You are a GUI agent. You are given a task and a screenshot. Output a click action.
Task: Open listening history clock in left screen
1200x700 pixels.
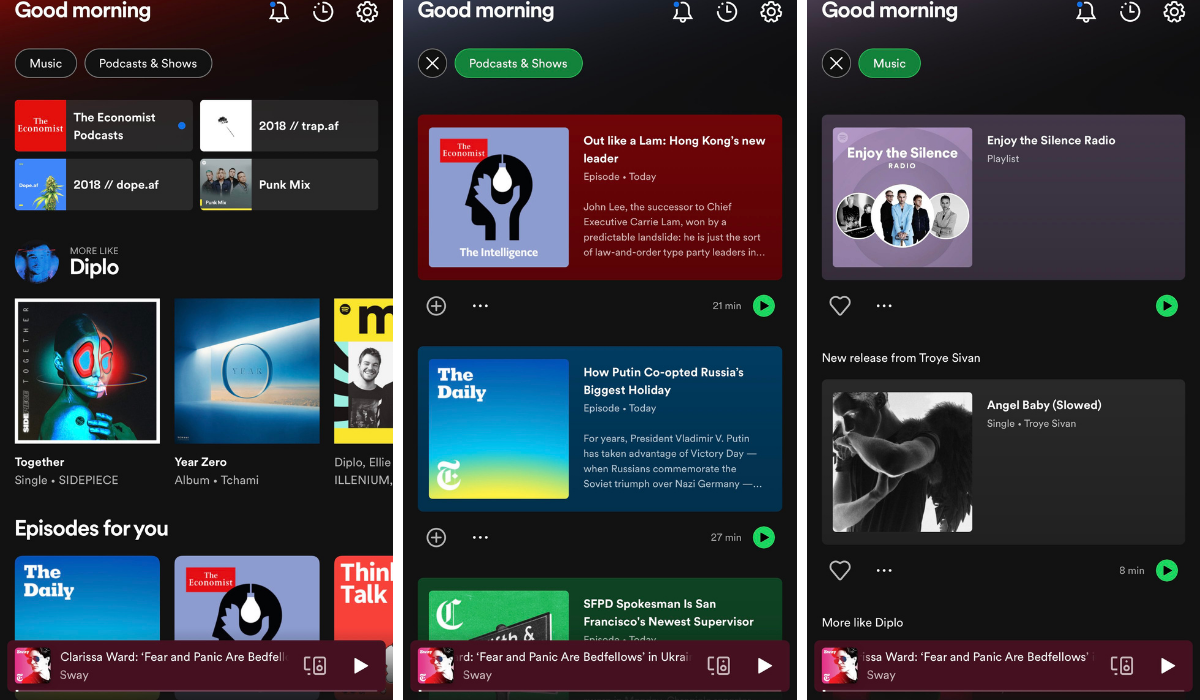(323, 12)
